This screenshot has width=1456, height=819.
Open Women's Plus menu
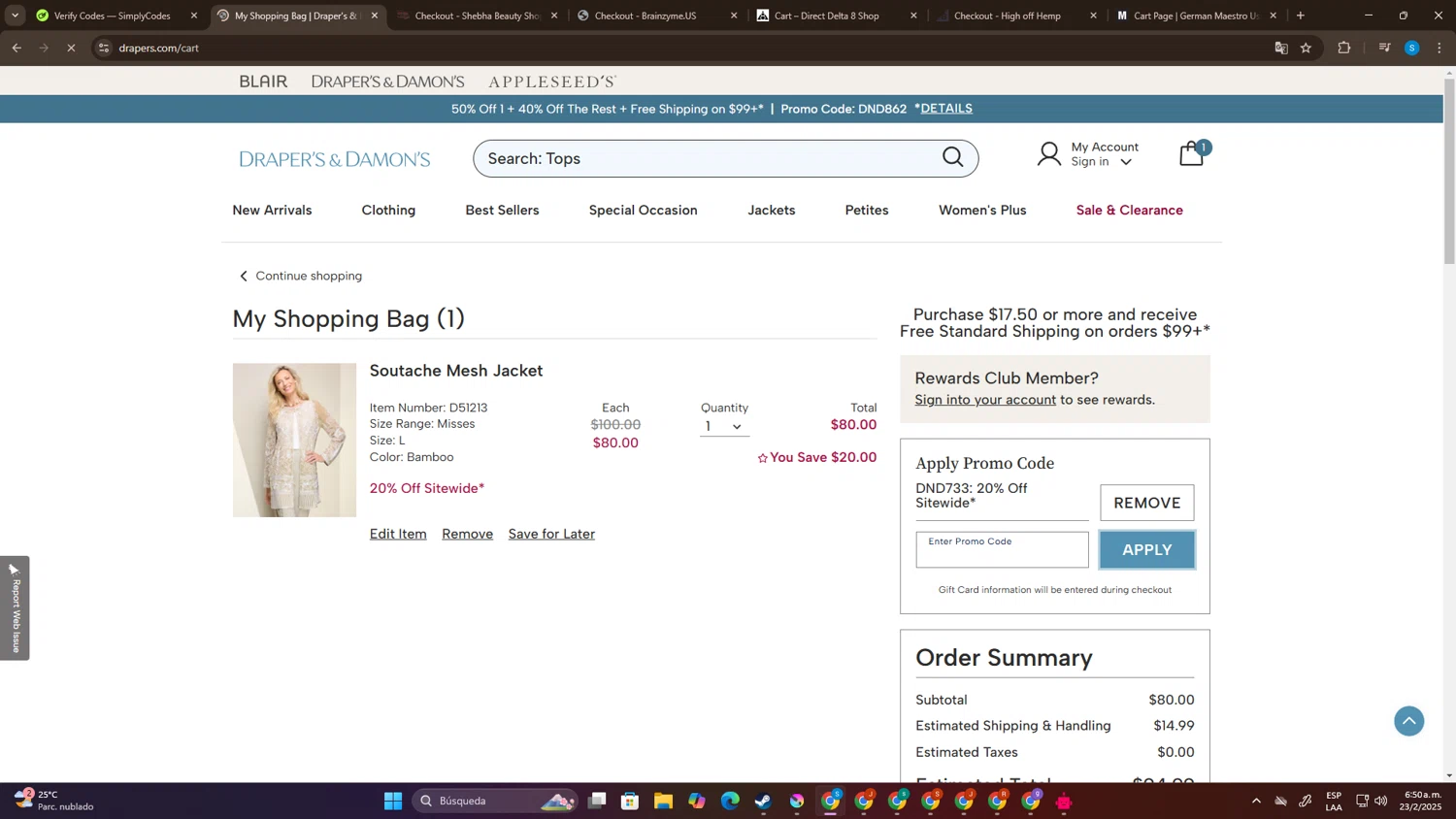982,210
